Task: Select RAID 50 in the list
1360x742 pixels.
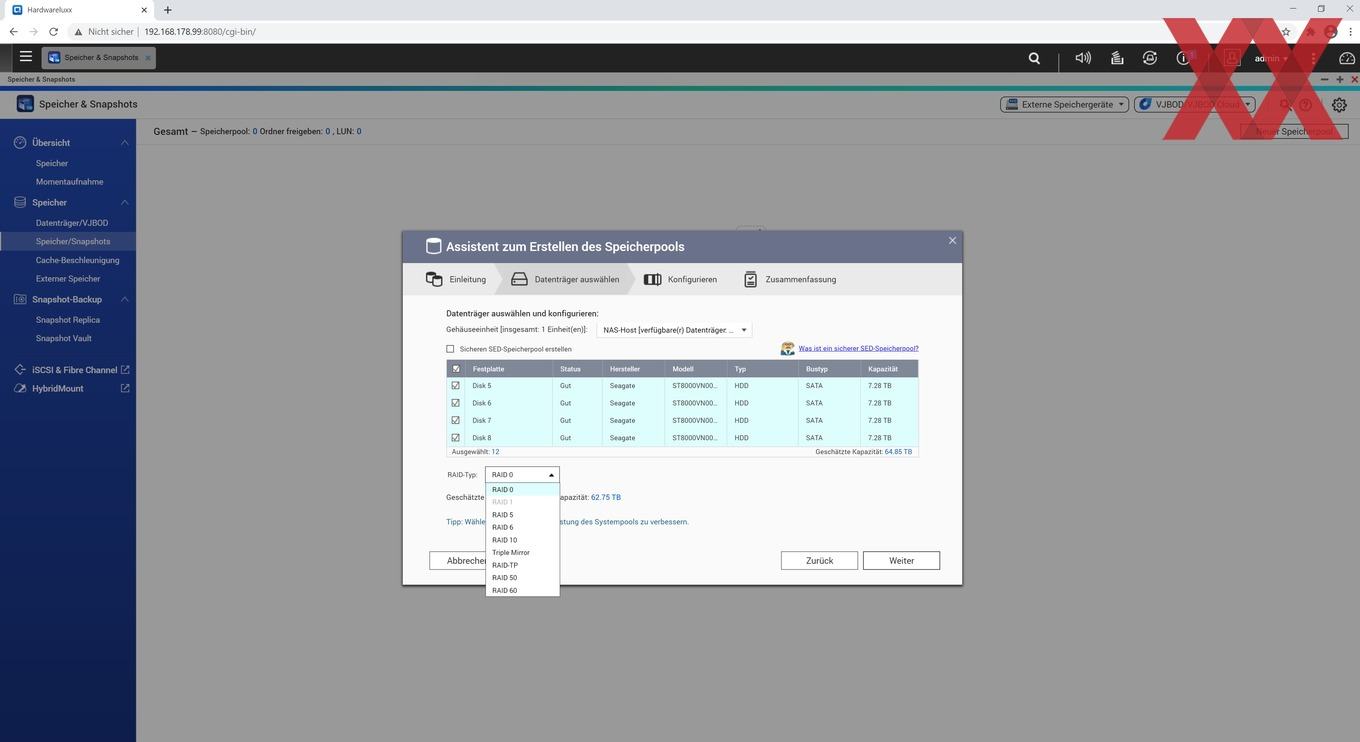Action: 522,578
